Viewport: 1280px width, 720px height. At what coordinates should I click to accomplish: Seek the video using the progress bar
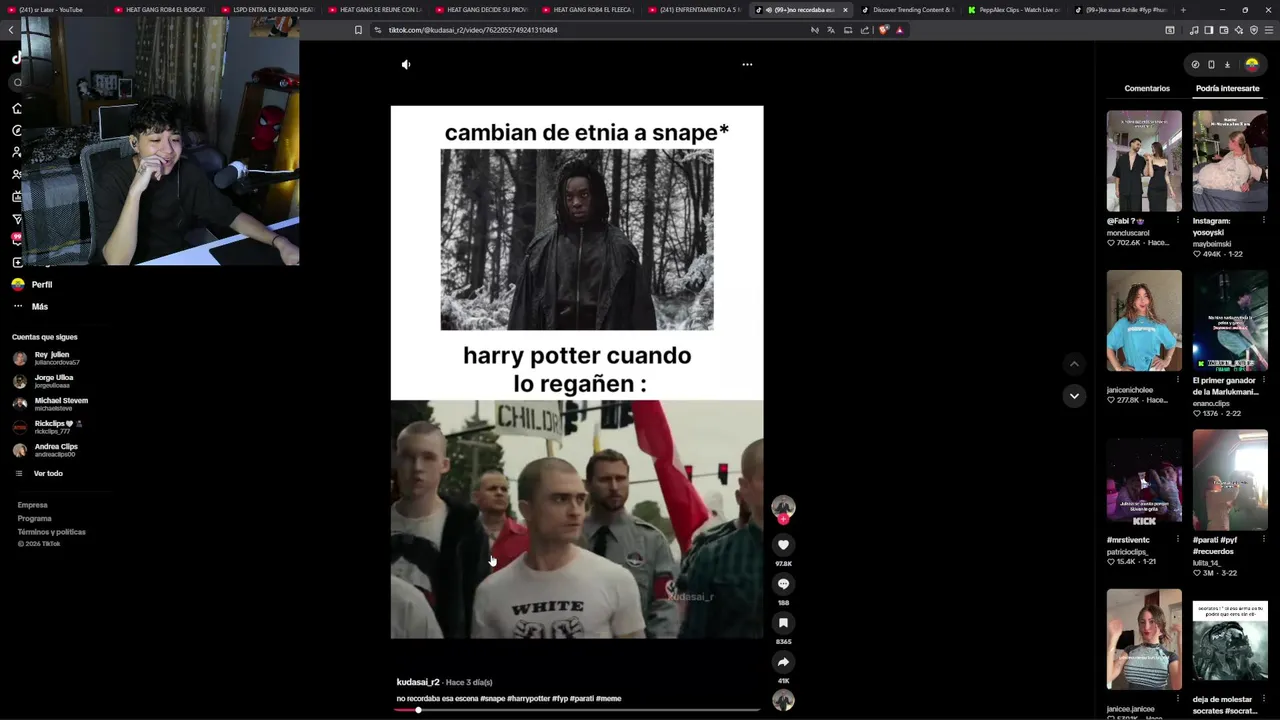(577, 710)
